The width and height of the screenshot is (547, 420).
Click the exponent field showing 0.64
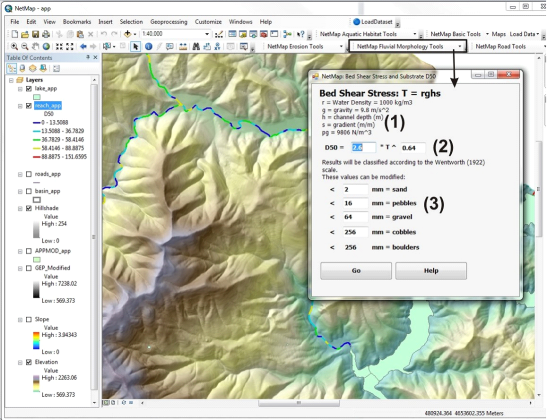[413, 148]
